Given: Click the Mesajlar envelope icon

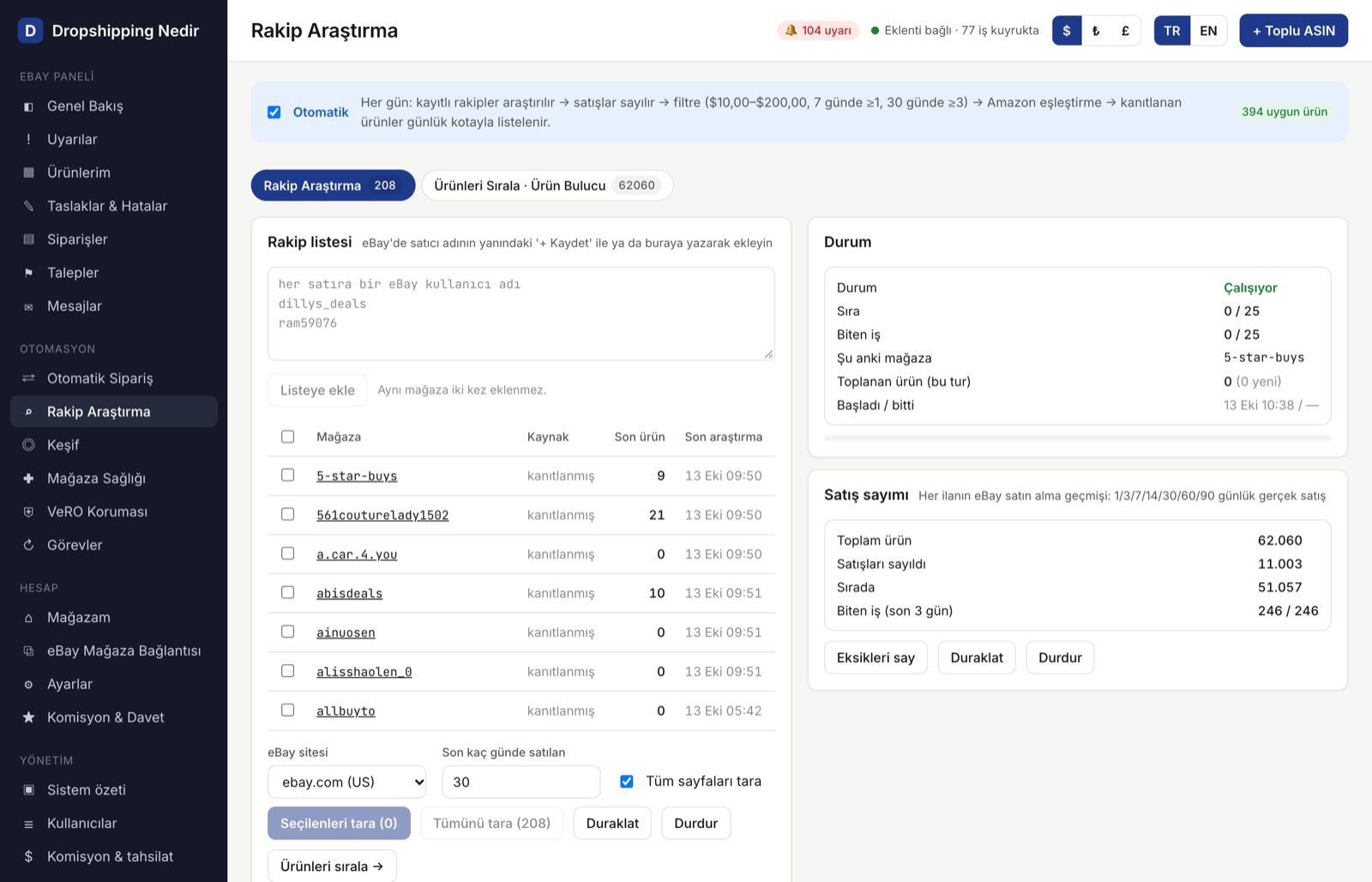Looking at the screenshot, I should click(x=28, y=307).
